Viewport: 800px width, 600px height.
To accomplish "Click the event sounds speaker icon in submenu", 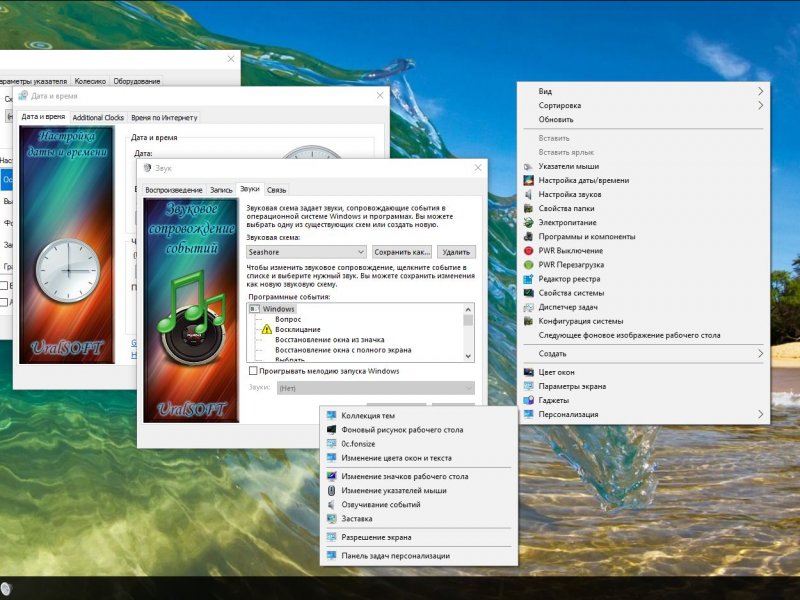I will point(332,505).
